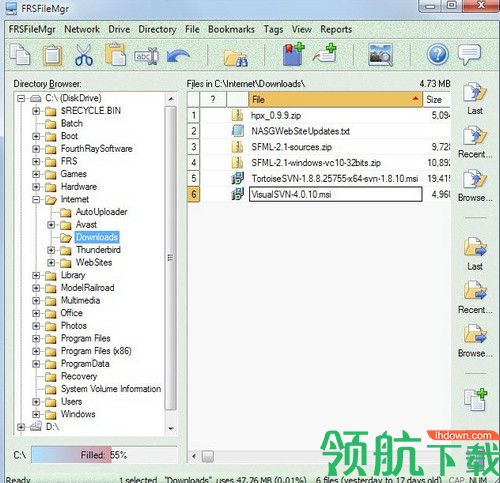
Task: Click the speech bubble feedback icon
Action: click(x=469, y=55)
